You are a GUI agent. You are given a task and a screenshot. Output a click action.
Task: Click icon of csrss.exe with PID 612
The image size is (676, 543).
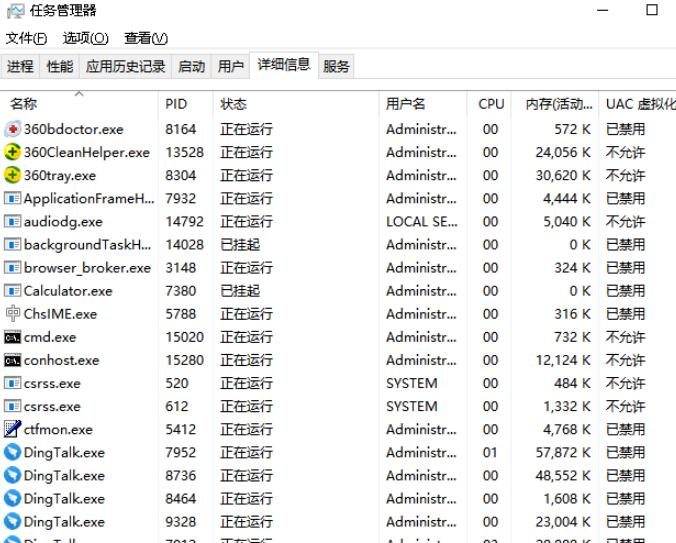point(13,406)
